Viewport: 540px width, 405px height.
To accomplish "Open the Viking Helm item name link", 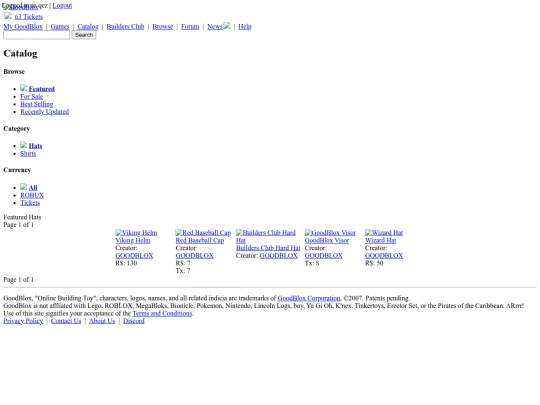I will pyautogui.click(x=133, y=240).
